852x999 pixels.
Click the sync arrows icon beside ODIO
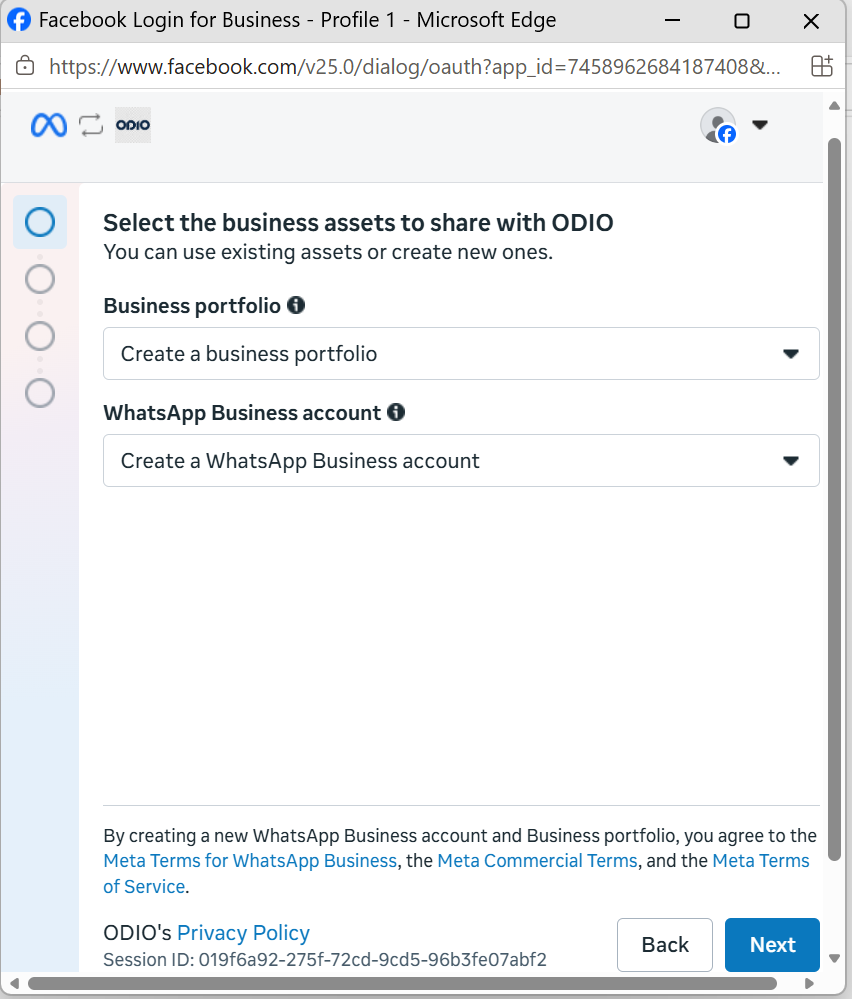click(x=91, y=125)
